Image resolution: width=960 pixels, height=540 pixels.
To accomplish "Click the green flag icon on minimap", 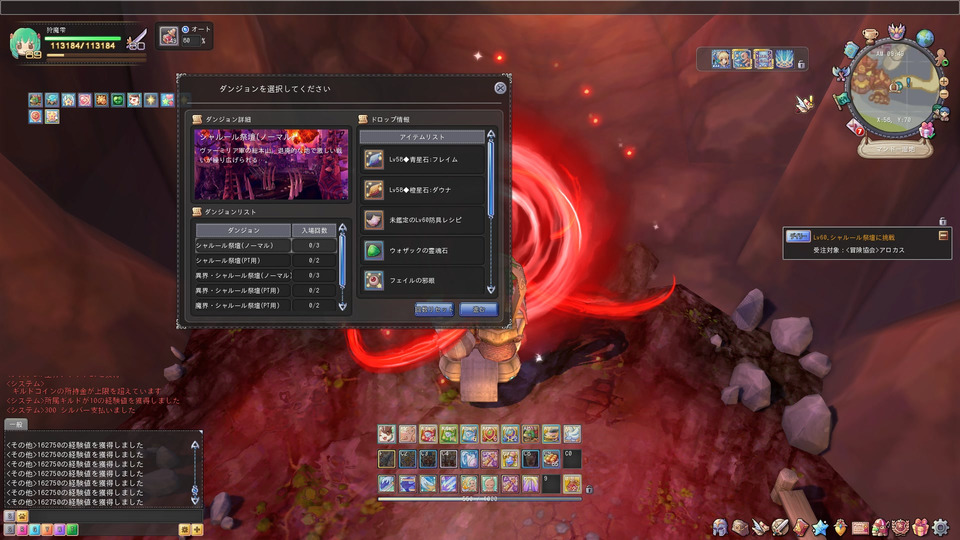I will [x=842, y=99].
